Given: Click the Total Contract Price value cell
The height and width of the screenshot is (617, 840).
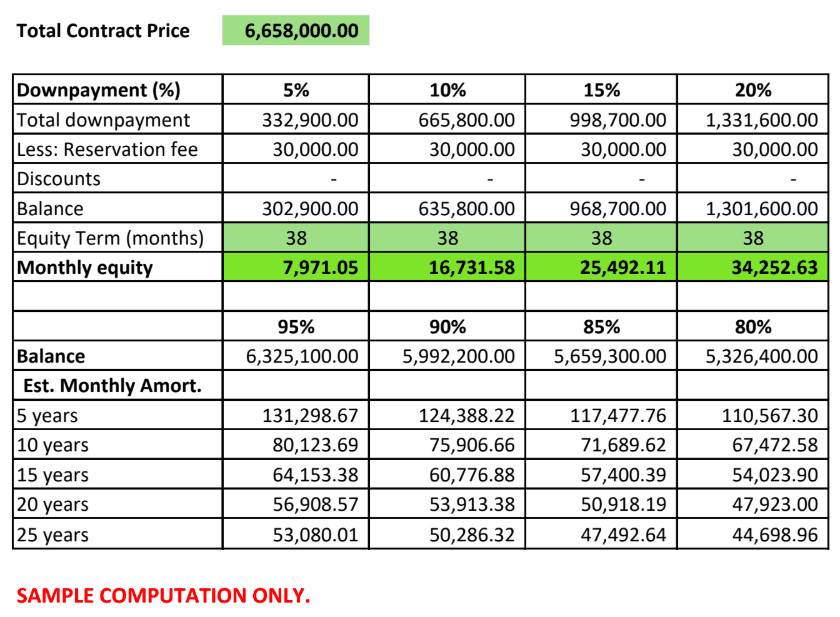Looking at the screenshot, I should pos(296,30).
